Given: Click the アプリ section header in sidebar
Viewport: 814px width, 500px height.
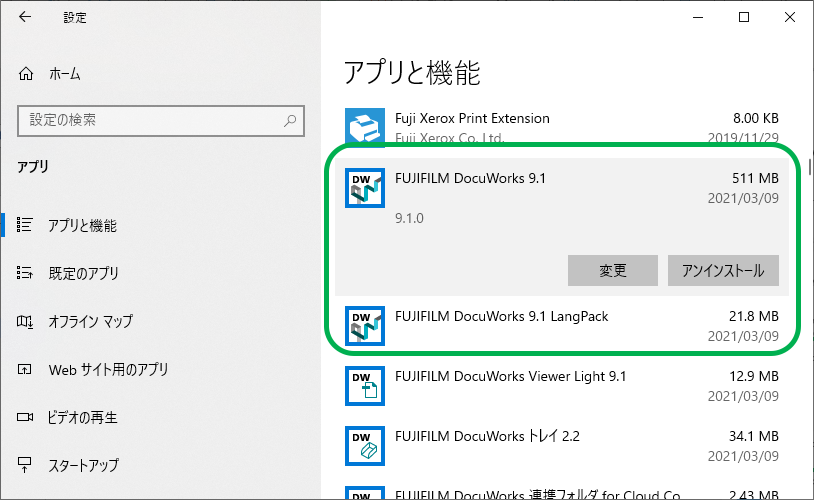Looking at the screenshot, I should pyautogui.click(x=33, y=167).
